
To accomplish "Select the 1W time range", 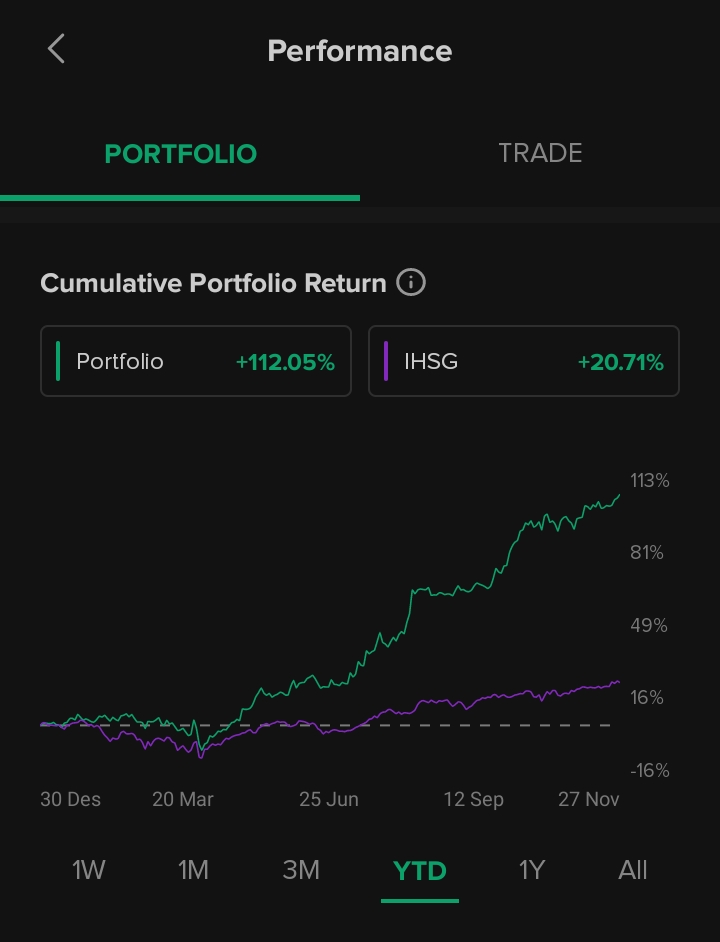I will 89,870.
